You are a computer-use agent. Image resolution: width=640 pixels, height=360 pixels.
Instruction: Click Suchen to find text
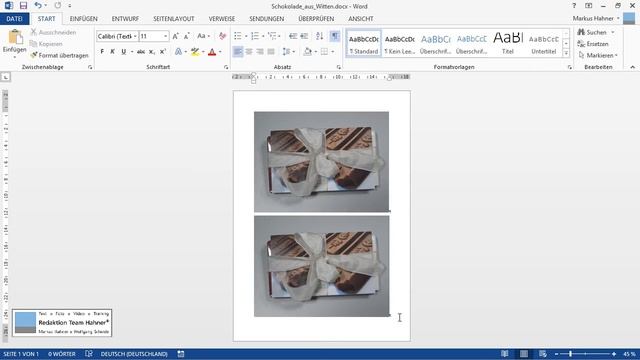[x=593, y=32]
